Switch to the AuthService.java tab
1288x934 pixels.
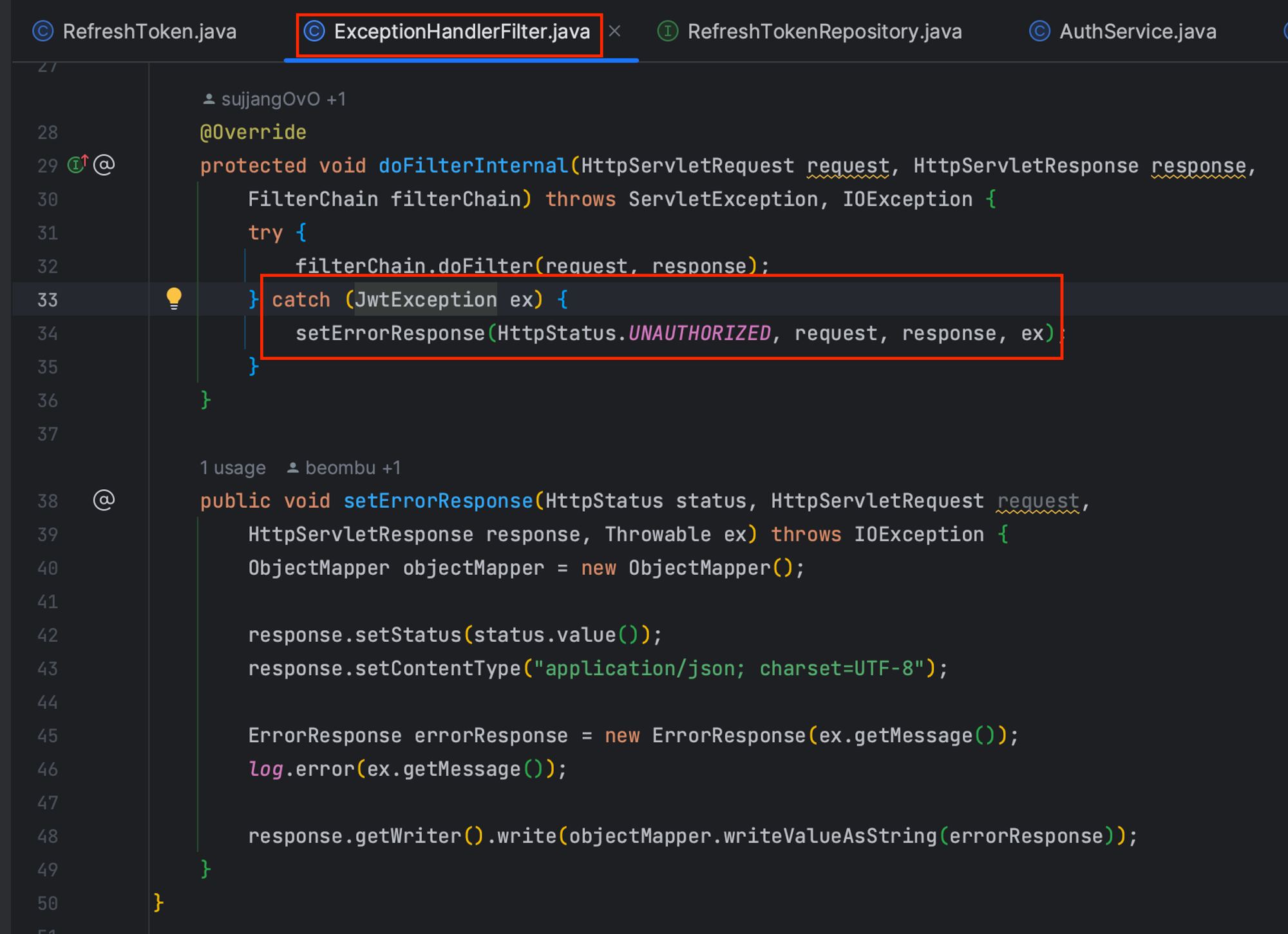click(1137, 32)
